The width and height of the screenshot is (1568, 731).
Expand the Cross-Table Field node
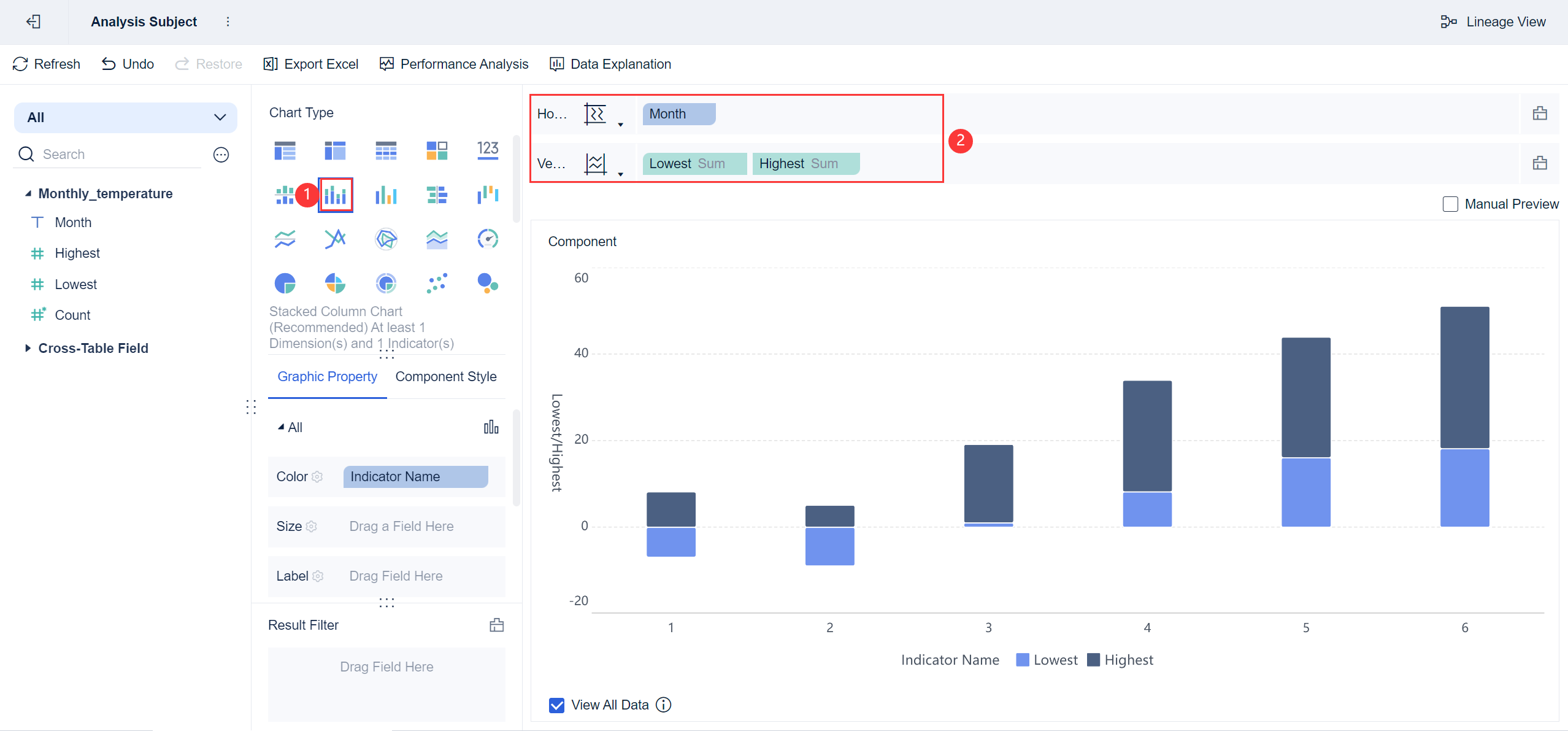pyautogui.click(x=28, y=348)
